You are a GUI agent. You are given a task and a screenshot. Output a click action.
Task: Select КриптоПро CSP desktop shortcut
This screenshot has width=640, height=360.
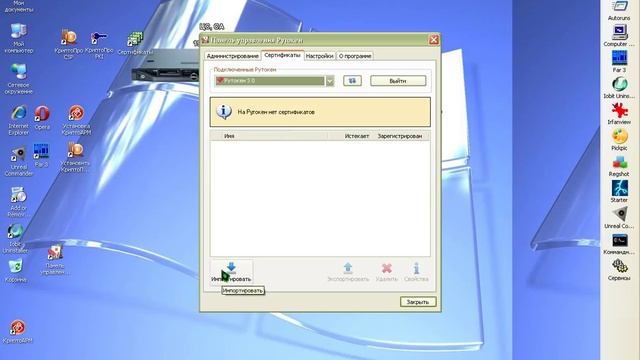click(x=69, y=44)
